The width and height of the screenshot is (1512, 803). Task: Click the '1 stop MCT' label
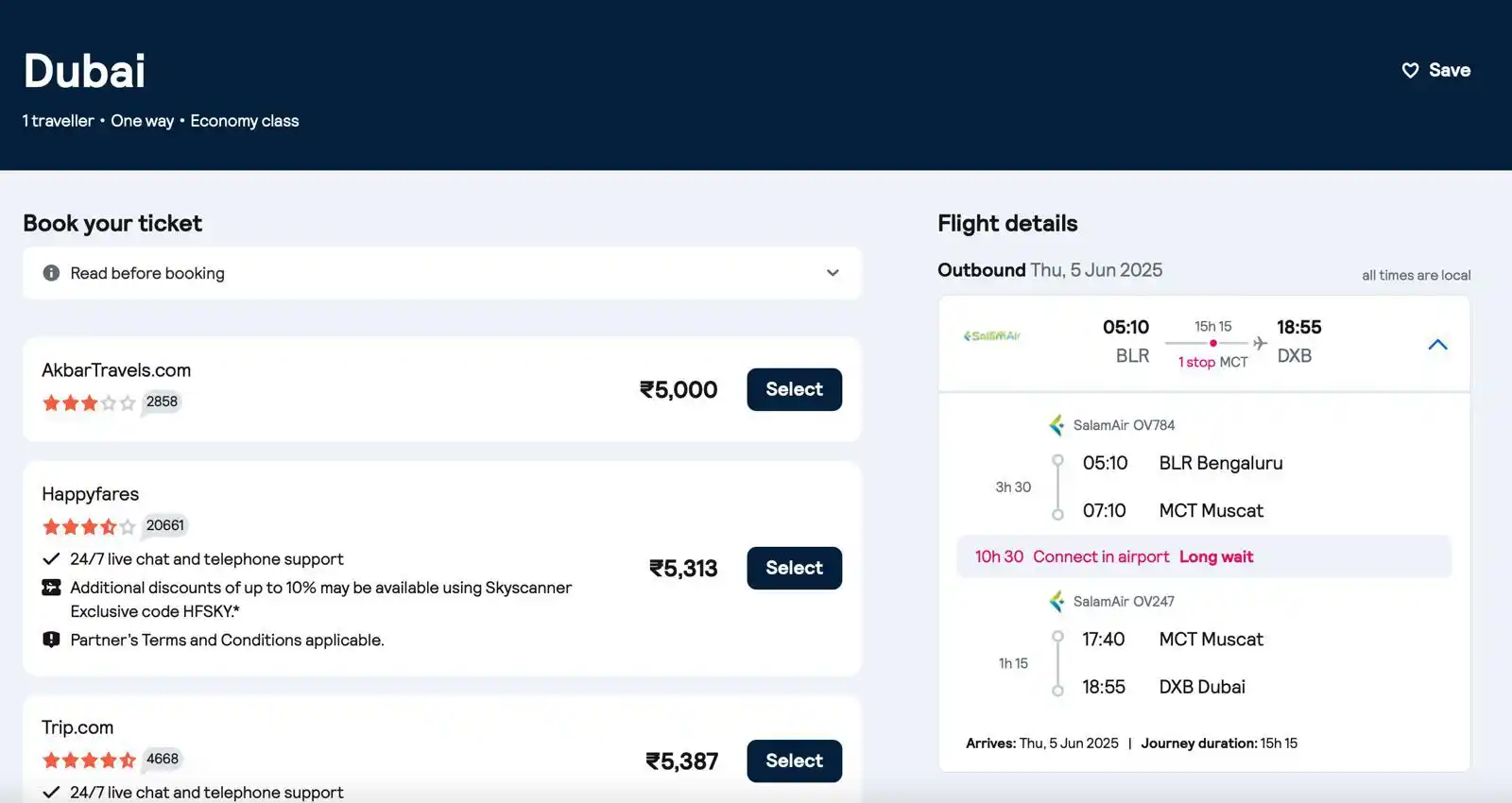(x=1212, y=362)
